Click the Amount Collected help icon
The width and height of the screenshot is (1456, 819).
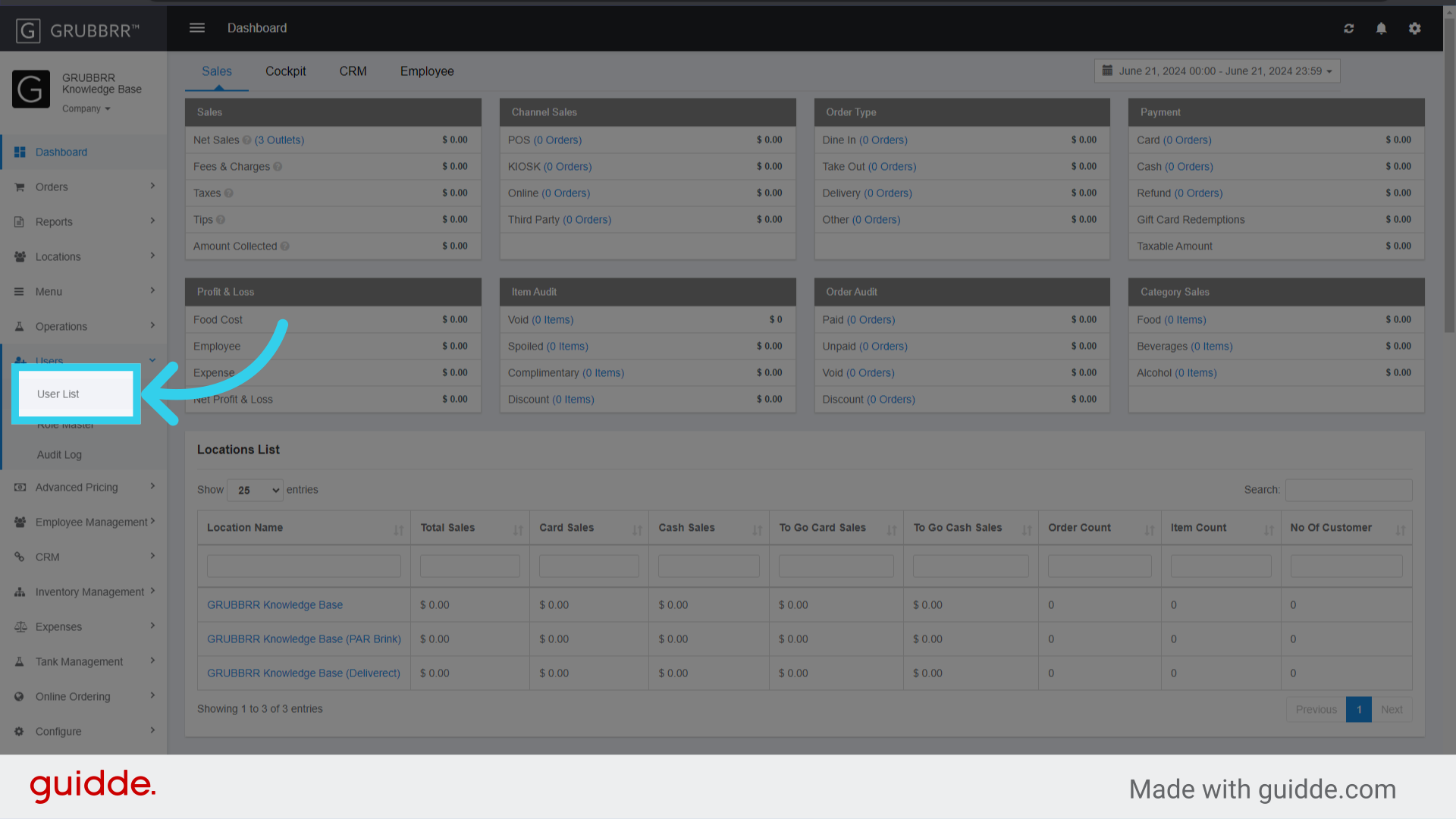tap(284, 246)
